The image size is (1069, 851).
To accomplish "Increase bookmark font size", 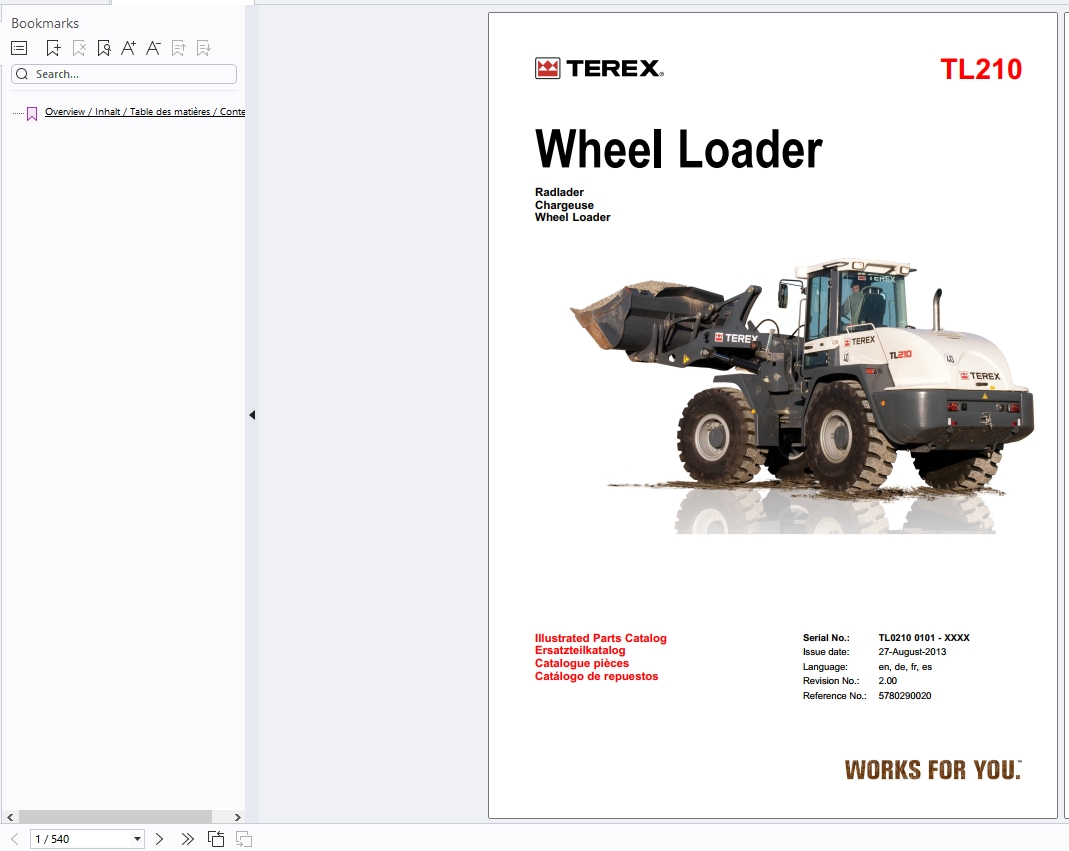I will [x=128, y=48].
